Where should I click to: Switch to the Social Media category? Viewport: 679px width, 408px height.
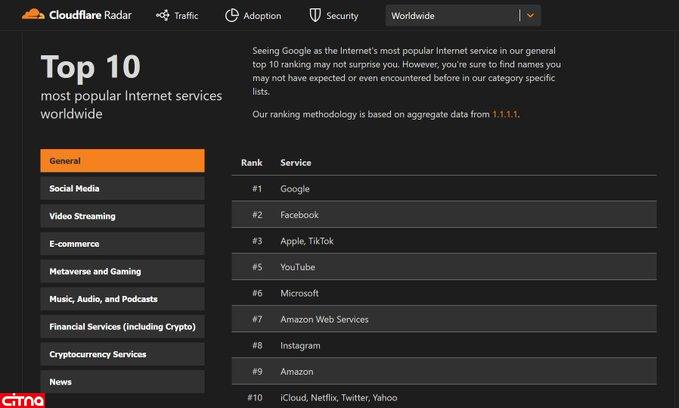(x=122, y=188)
